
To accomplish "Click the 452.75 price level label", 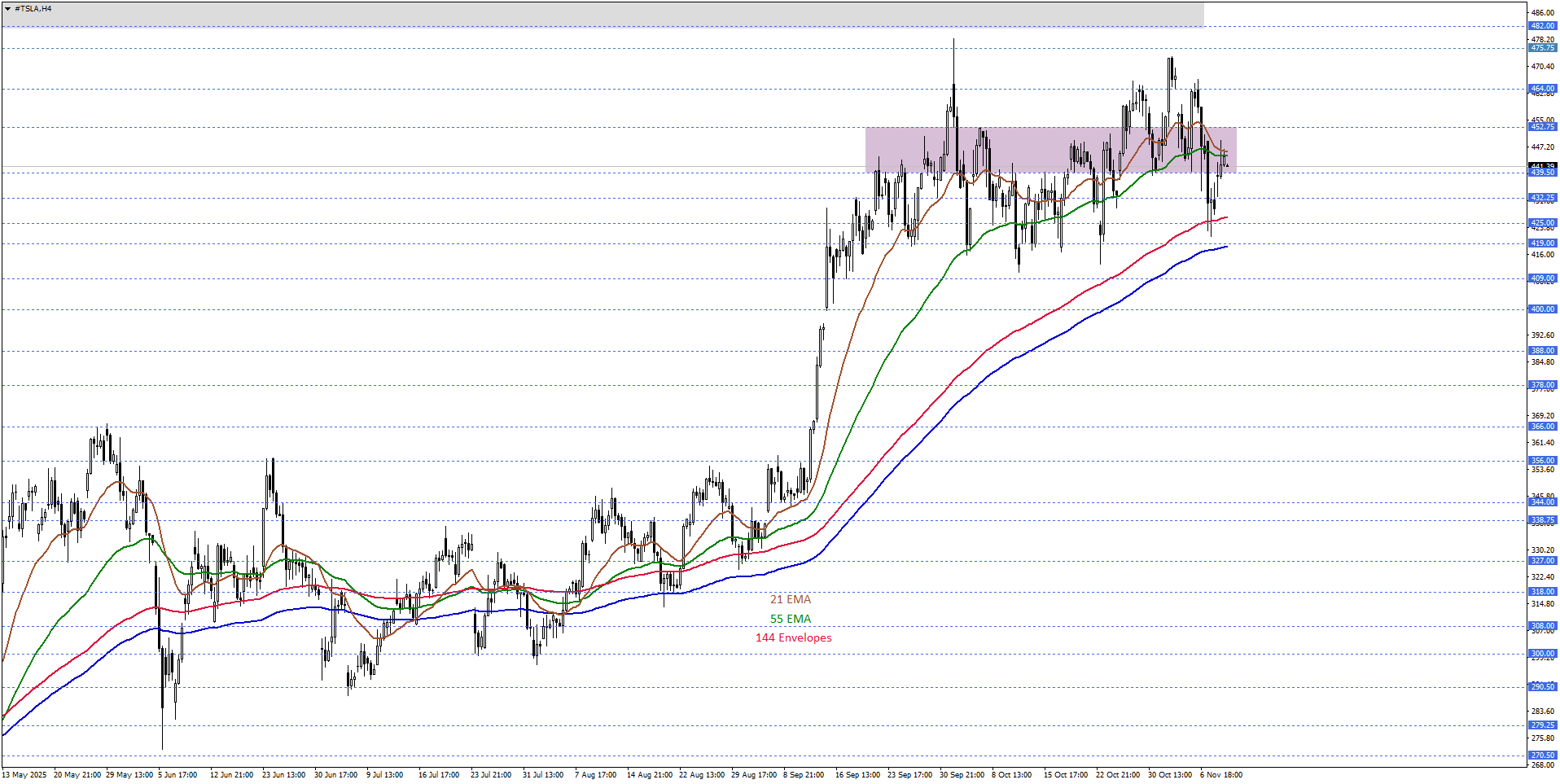I will point(1542,127).
